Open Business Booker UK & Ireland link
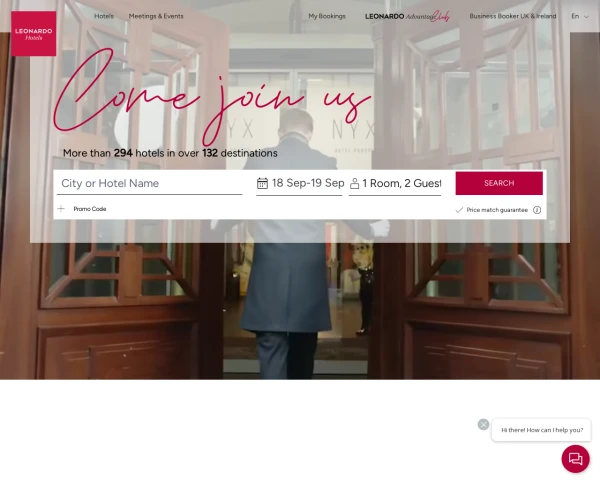Image resolution: width=600 pixels, height=480 pixels. [513, 16]
